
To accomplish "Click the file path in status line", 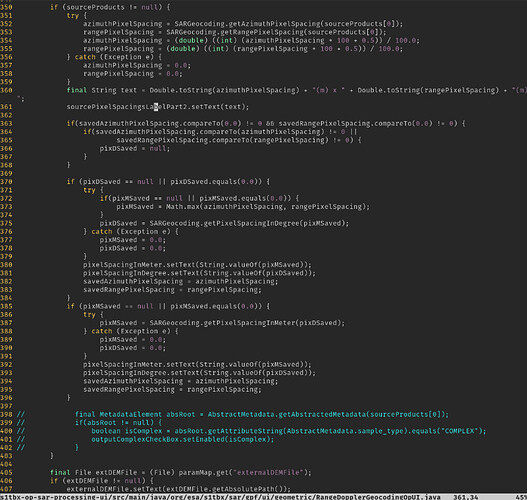I will click(220, 497).
